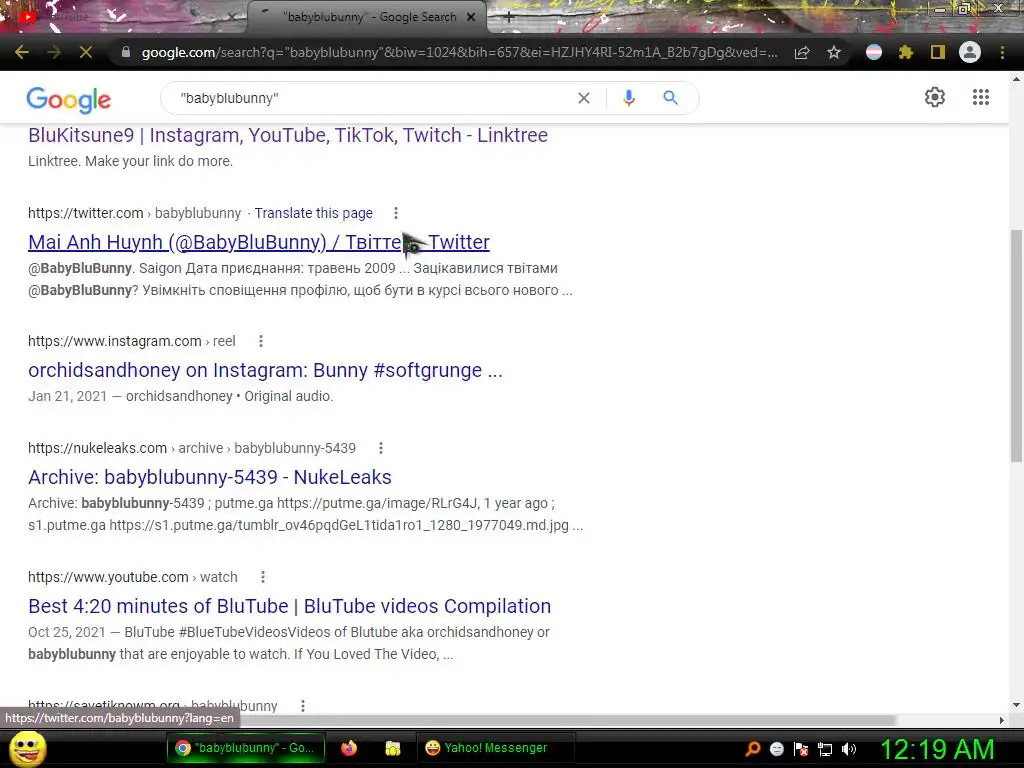Viewport: 1024px width, 768px height.
Task: Select Chrome babyblubunny taskbar button
Action: [245, 748]
